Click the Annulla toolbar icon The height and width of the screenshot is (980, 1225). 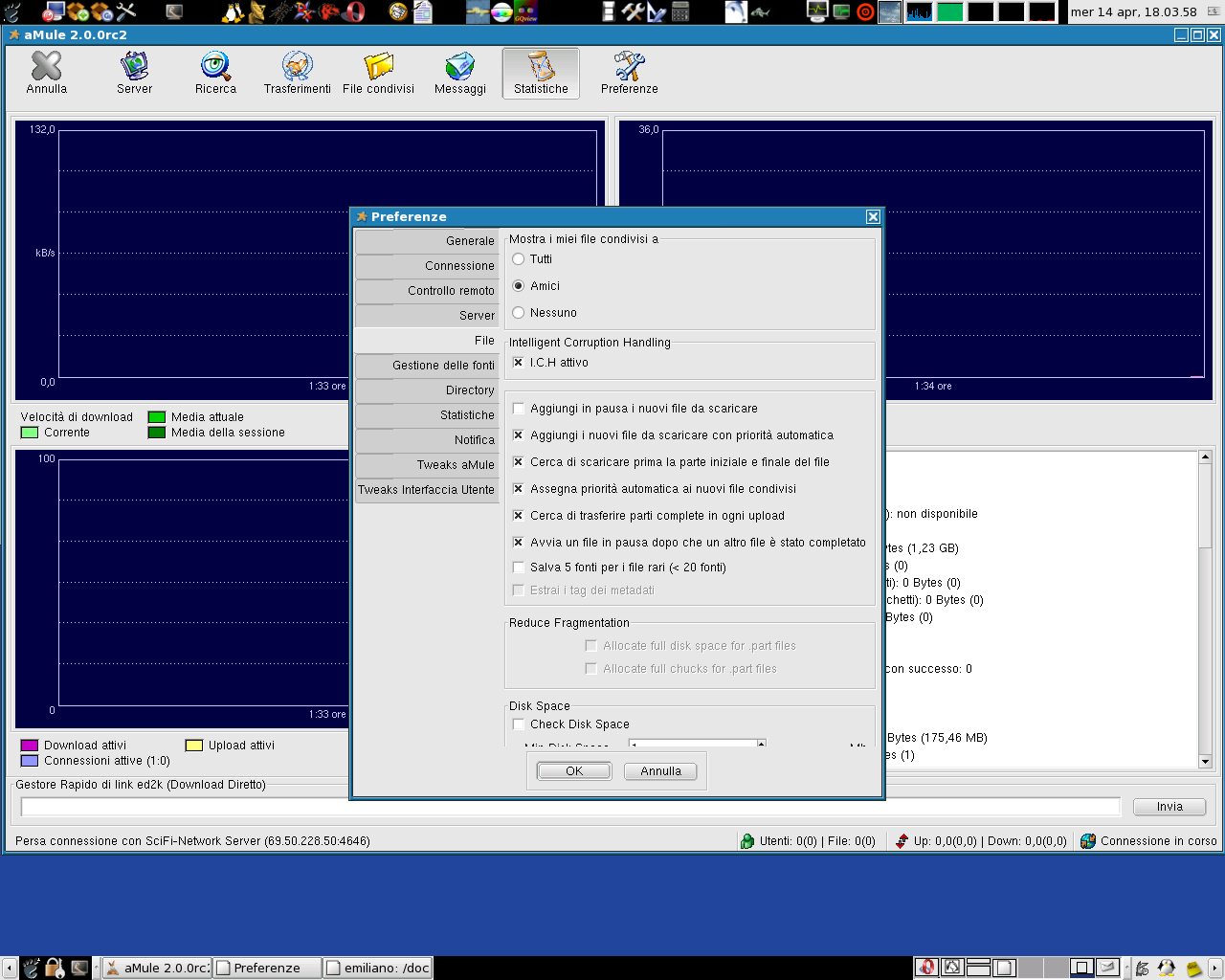tap(46, 67)
